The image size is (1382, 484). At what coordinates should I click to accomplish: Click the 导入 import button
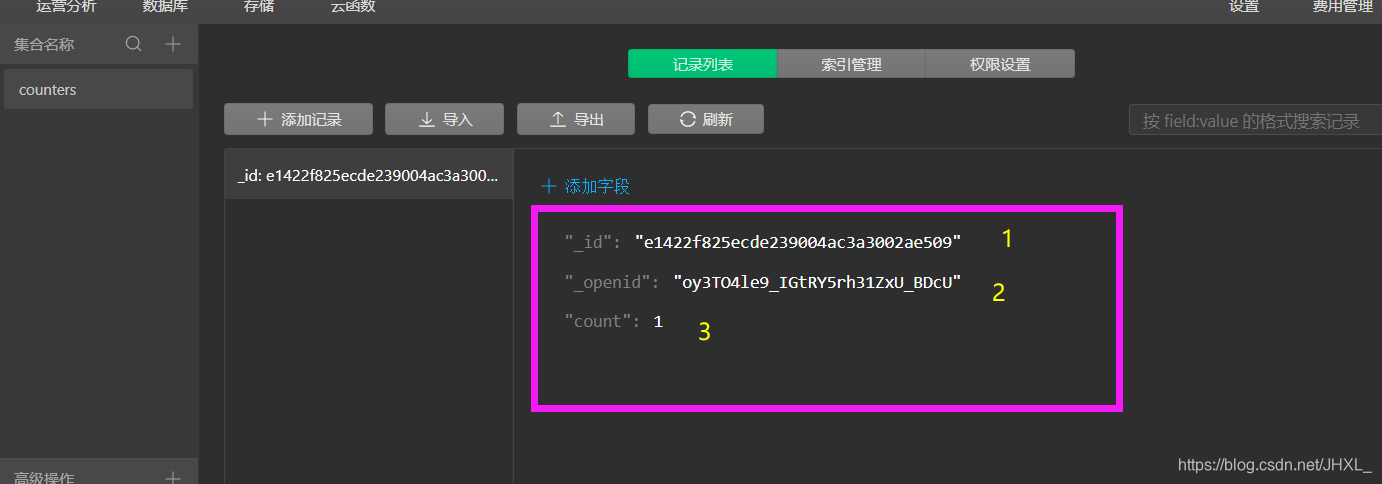[x=444, y=119]
